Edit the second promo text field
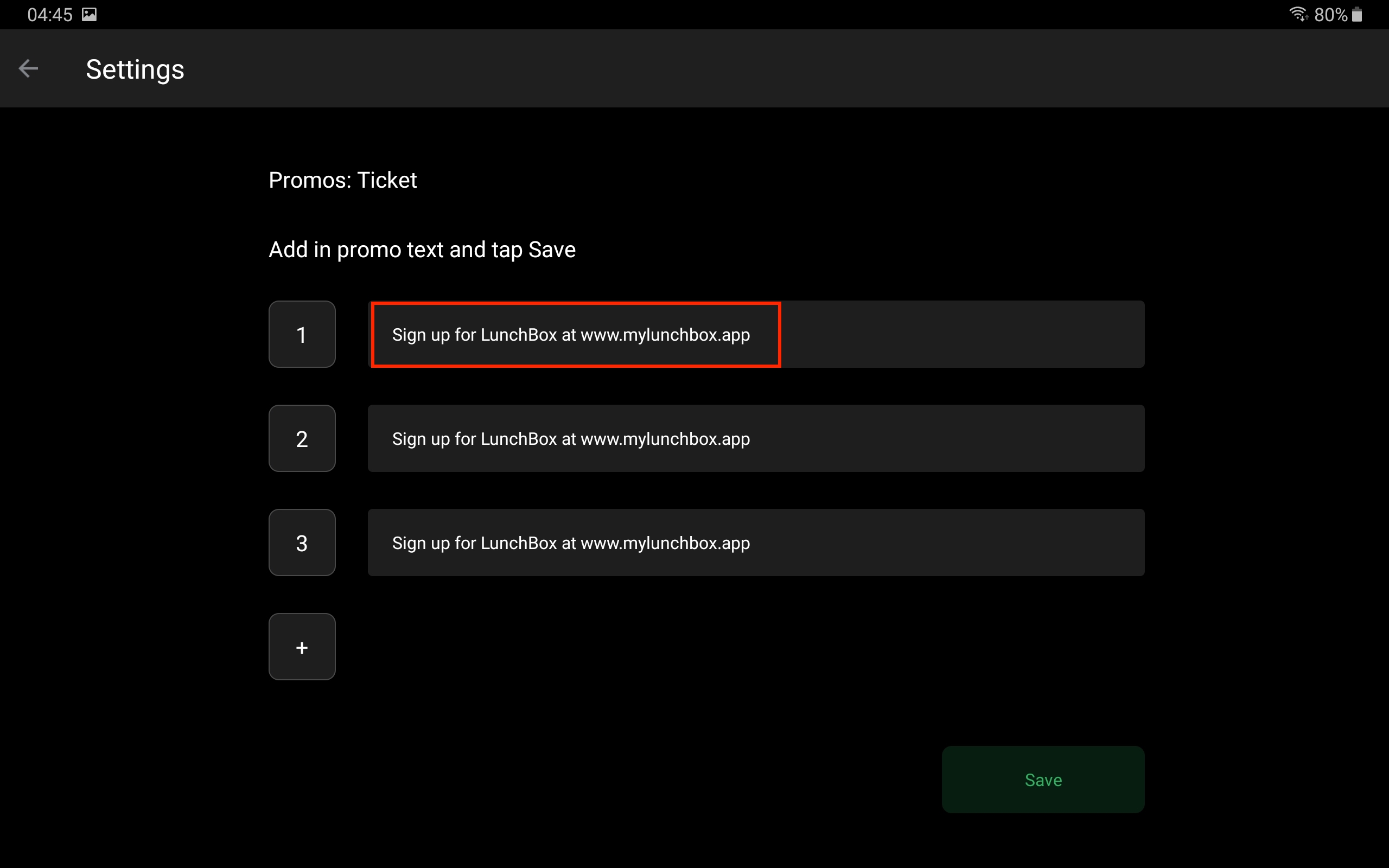Screen dimensions: 1389x868 pyautogui.click(x=756, y=438)
